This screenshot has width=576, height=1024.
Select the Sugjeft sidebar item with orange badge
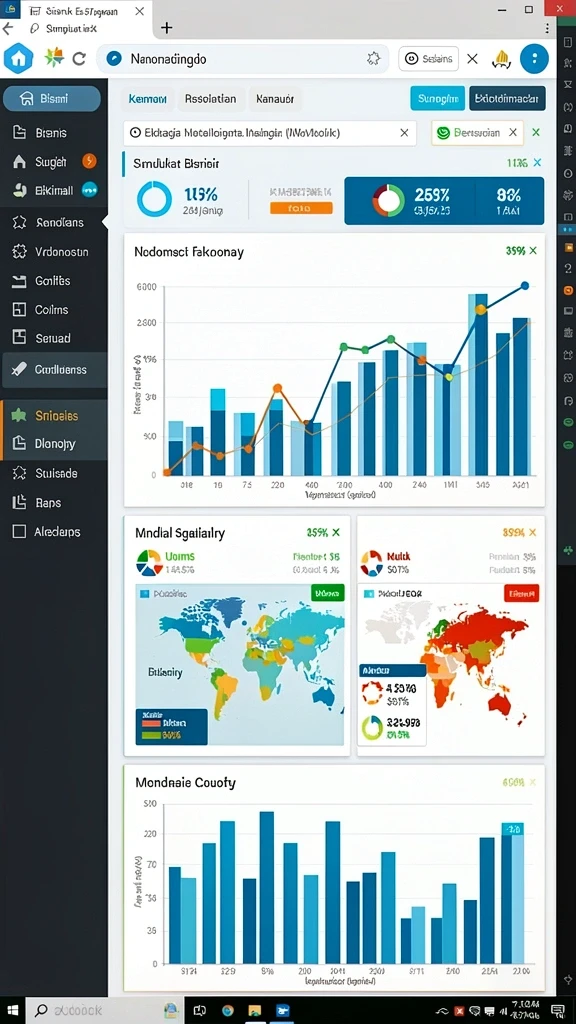pyautogui.click(x=54, y=161)
